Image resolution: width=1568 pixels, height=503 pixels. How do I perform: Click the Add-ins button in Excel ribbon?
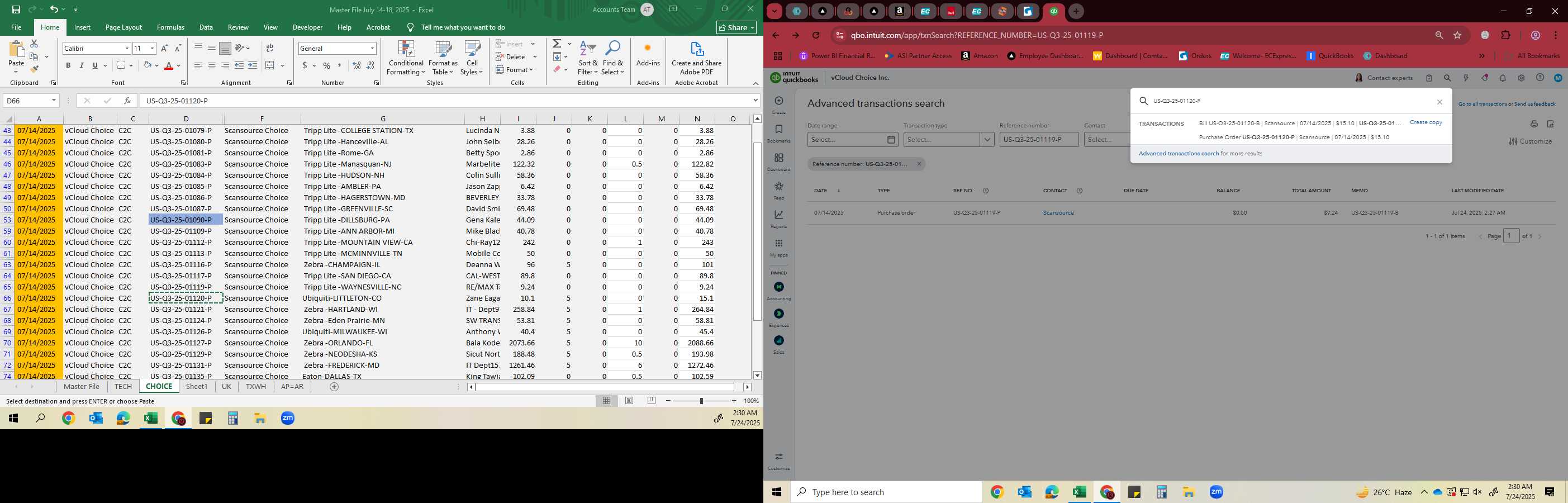click(648, 55)
